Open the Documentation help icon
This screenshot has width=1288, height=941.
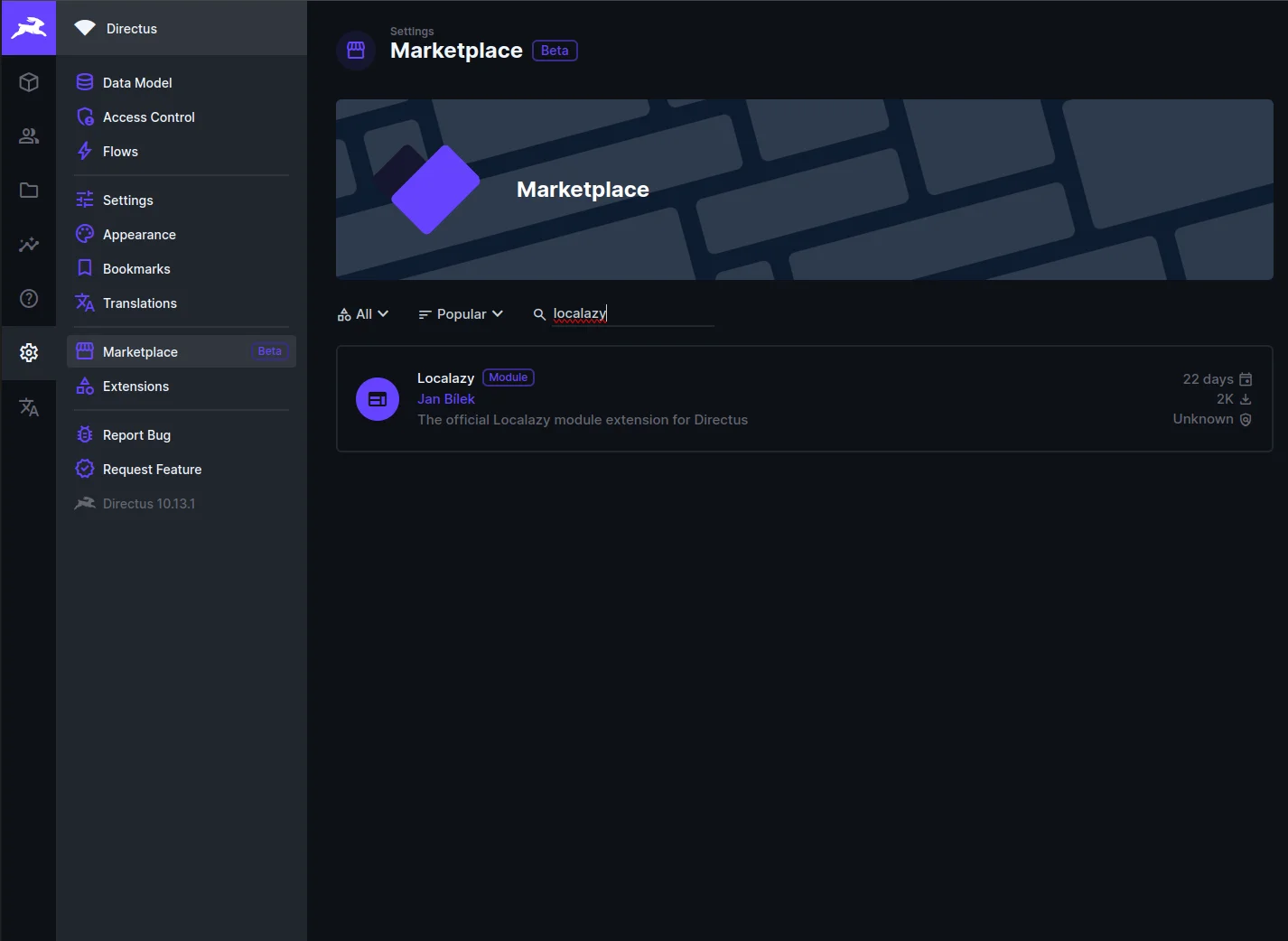29,299
